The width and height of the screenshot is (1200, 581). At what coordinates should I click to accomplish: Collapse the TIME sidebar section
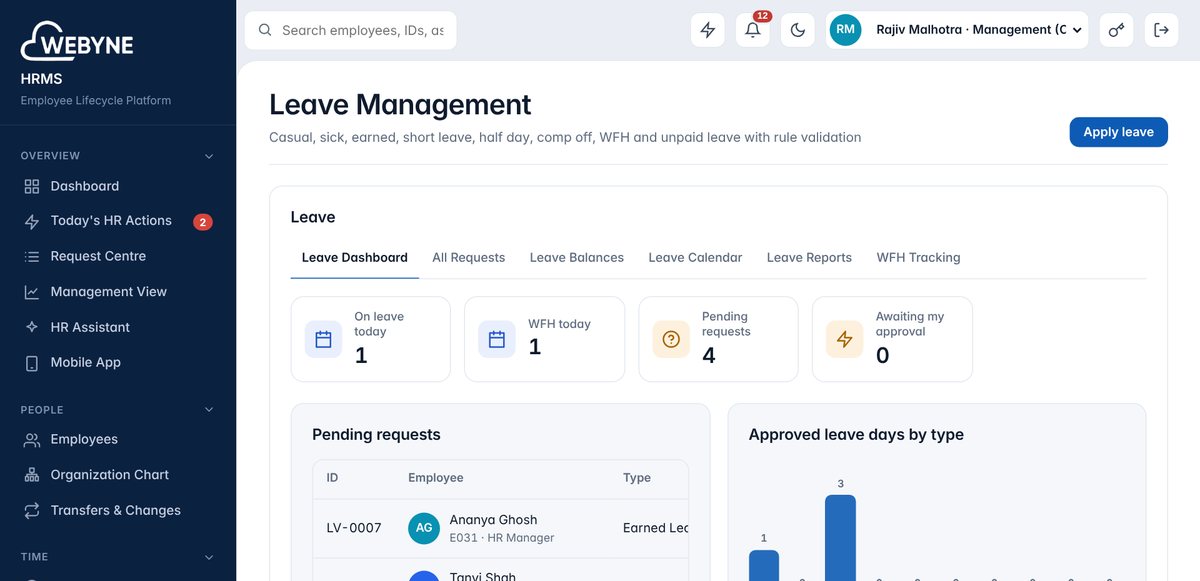click(209, 557)
